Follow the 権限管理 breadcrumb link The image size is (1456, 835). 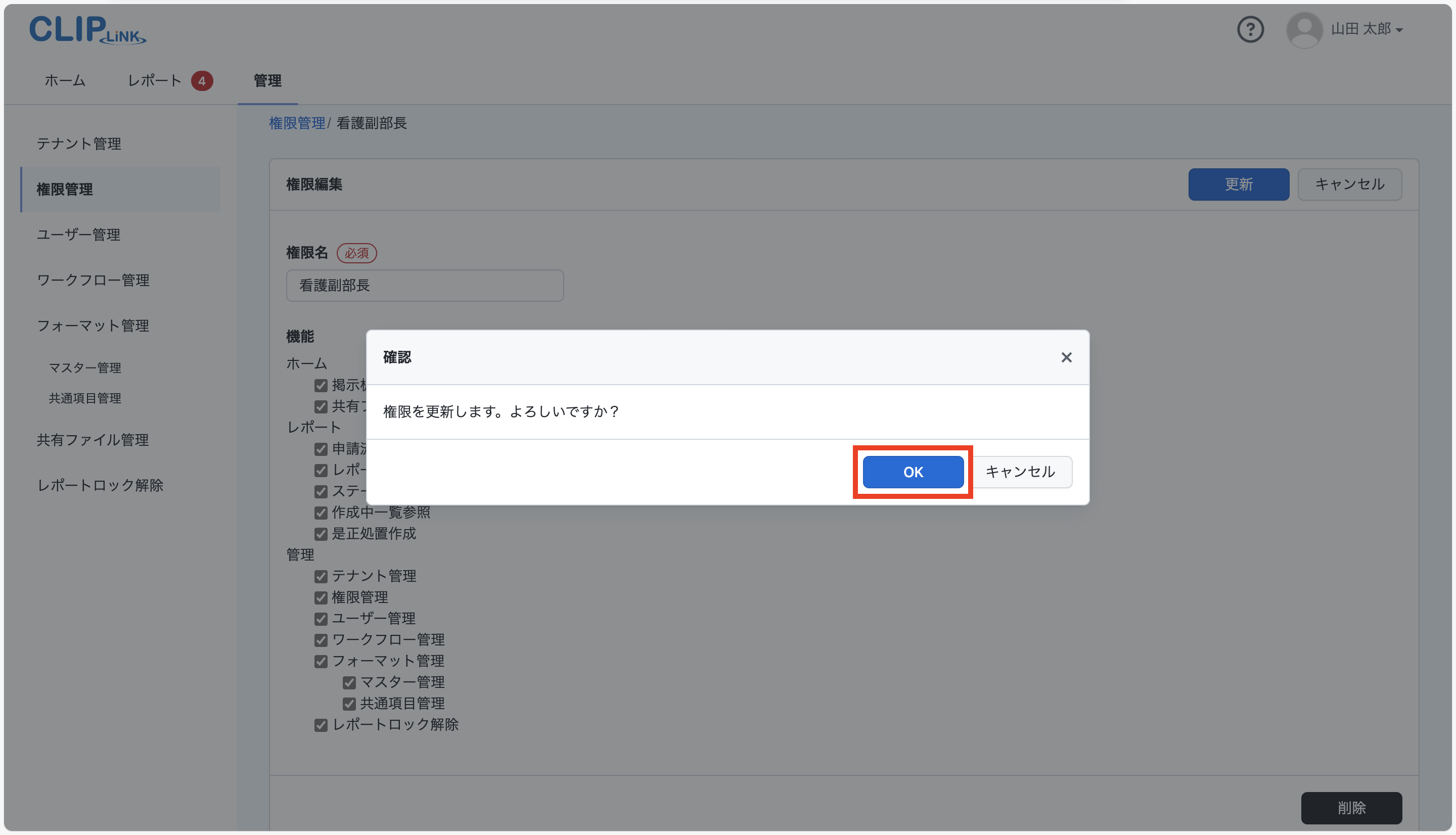297,123
